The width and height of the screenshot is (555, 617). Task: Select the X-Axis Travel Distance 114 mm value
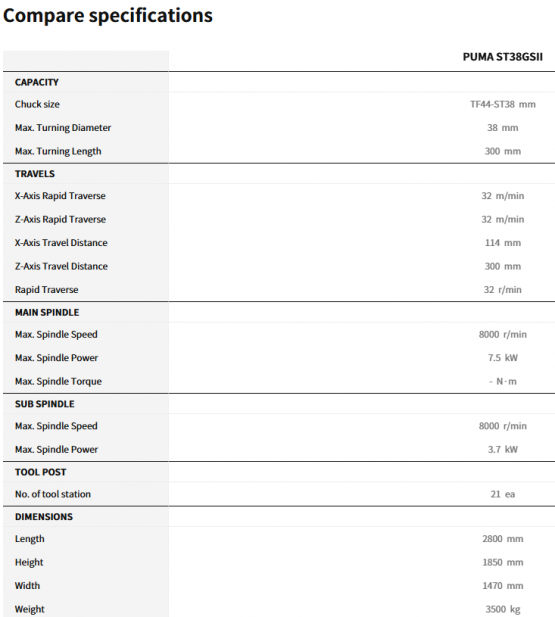tap(503, 243)
